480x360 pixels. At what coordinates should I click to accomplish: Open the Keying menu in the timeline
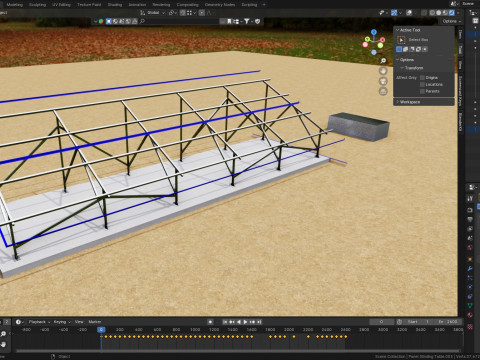coord(62,322)
